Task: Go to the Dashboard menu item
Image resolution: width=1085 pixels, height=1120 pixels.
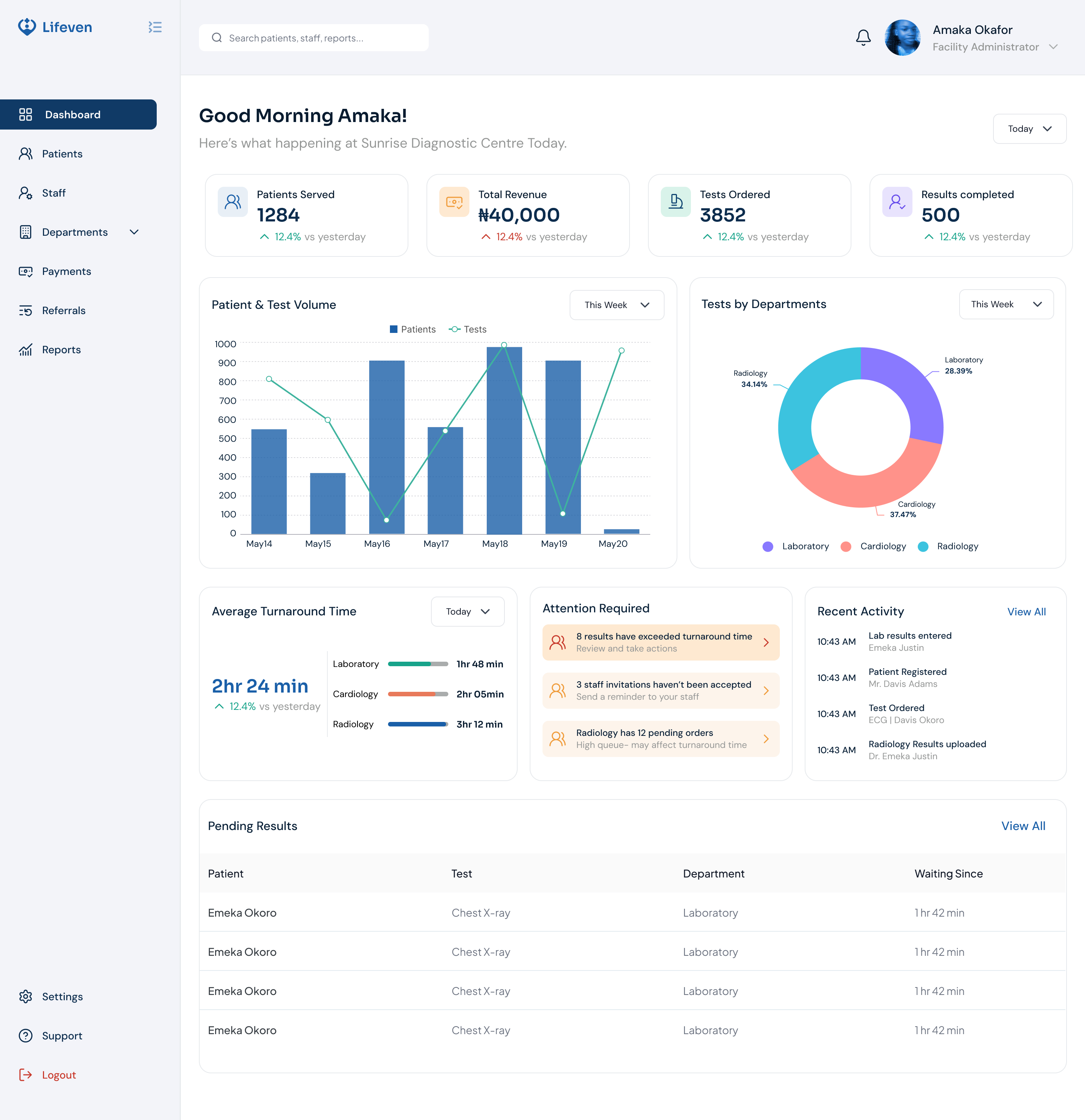Action: click(78, 114)
